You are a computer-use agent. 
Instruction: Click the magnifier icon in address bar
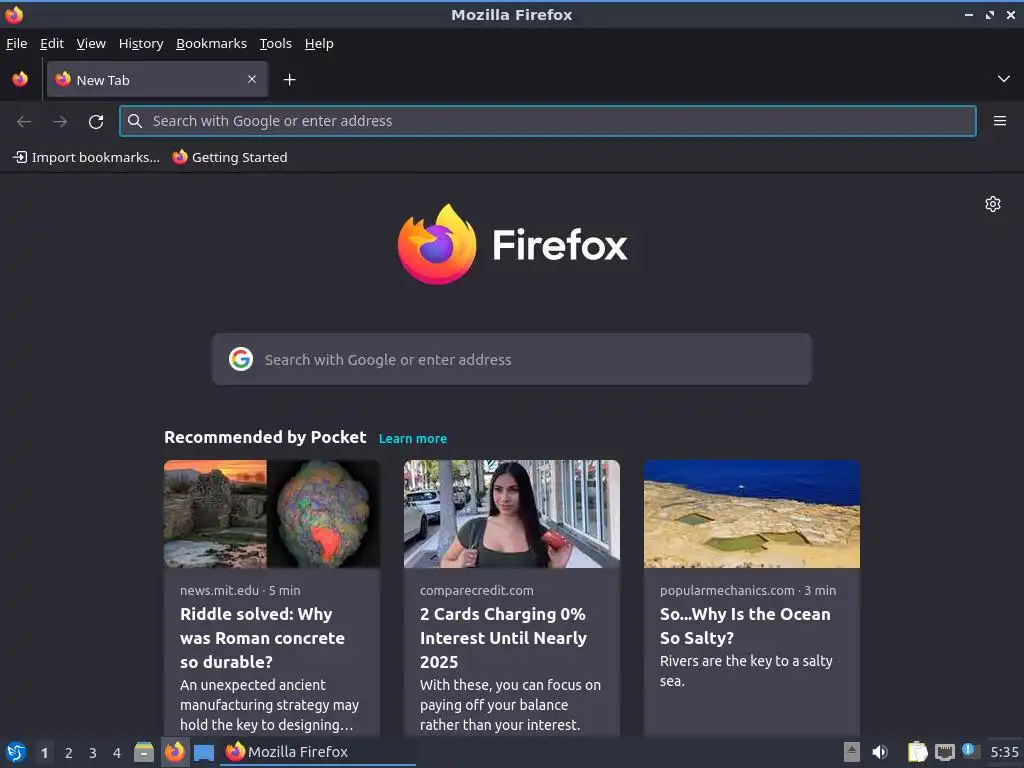pos(135,121)
